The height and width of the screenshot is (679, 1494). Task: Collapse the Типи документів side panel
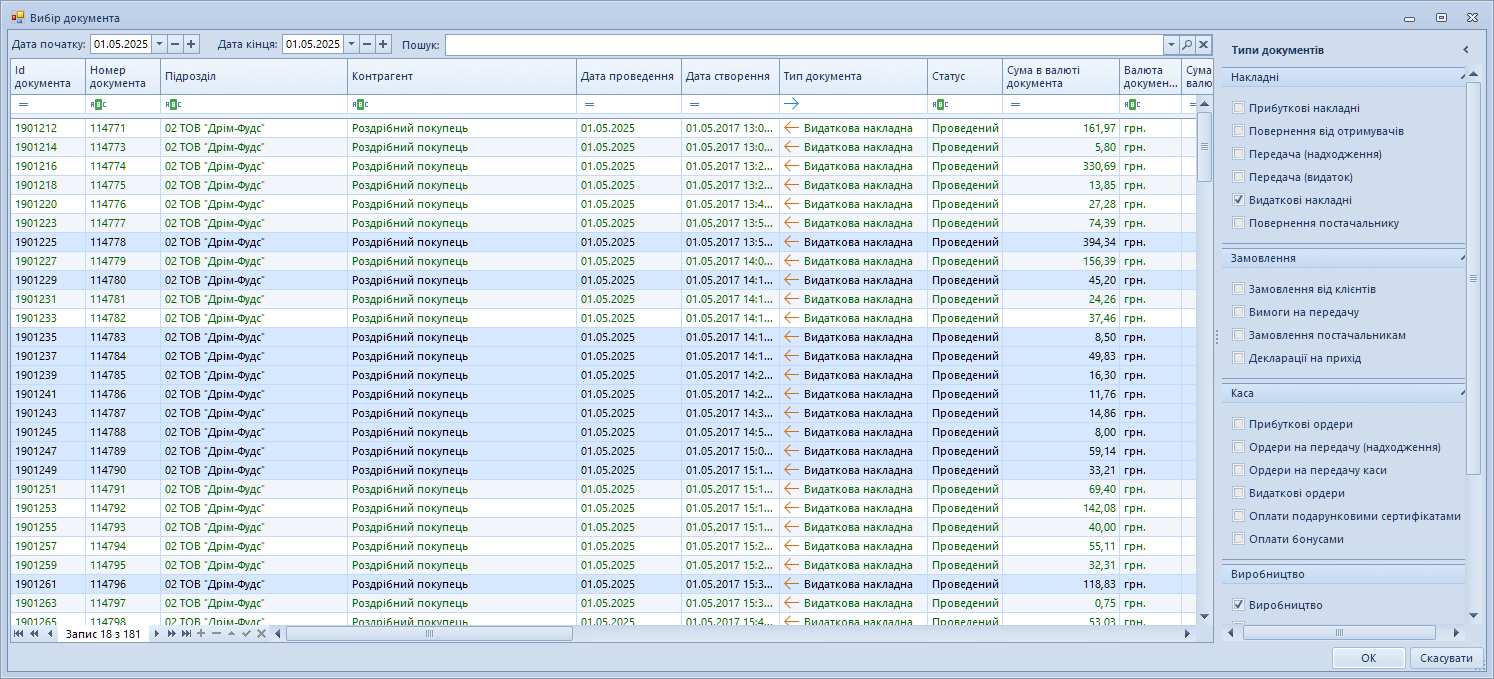coord(1465,50)
